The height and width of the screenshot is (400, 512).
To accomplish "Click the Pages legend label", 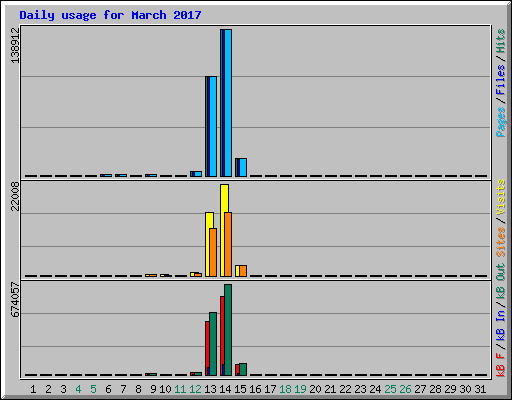I will (501, 122).
